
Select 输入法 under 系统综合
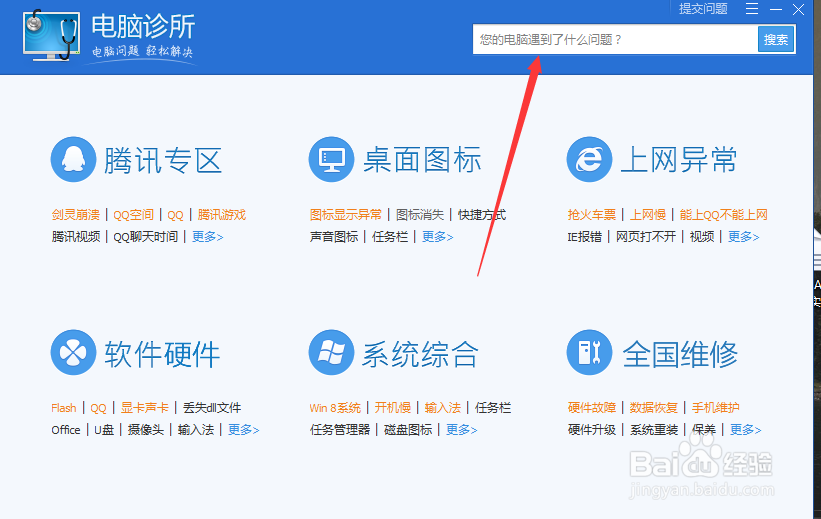pyautogui.click(x=443, y=408)
